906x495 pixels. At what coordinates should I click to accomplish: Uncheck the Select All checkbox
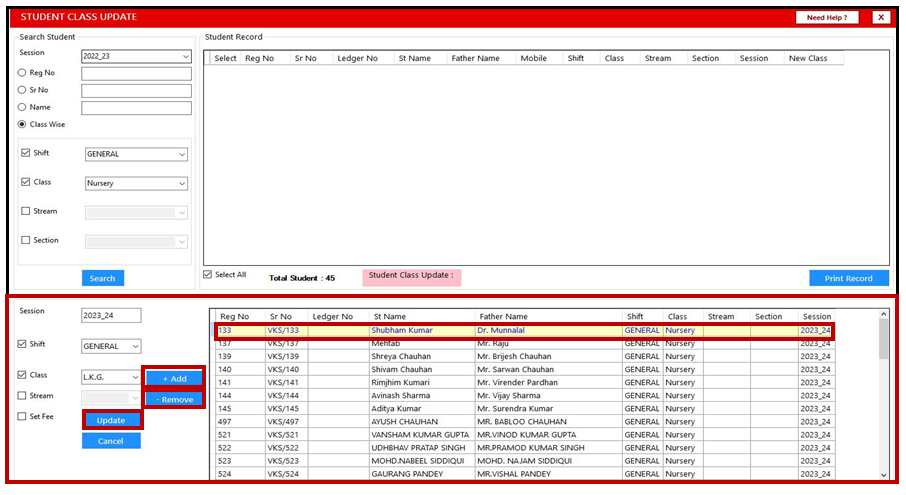coord(207,275)
